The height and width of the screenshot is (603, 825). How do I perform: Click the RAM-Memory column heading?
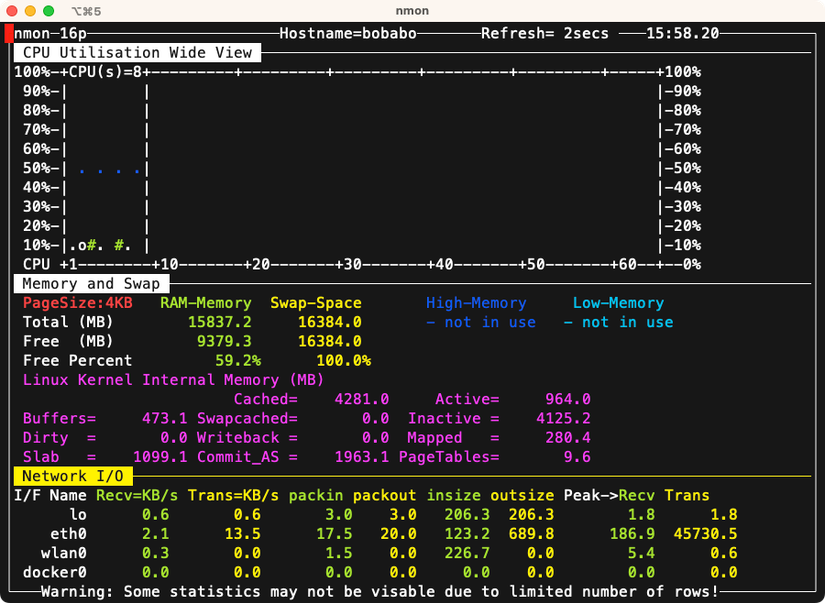pos(205,303)
